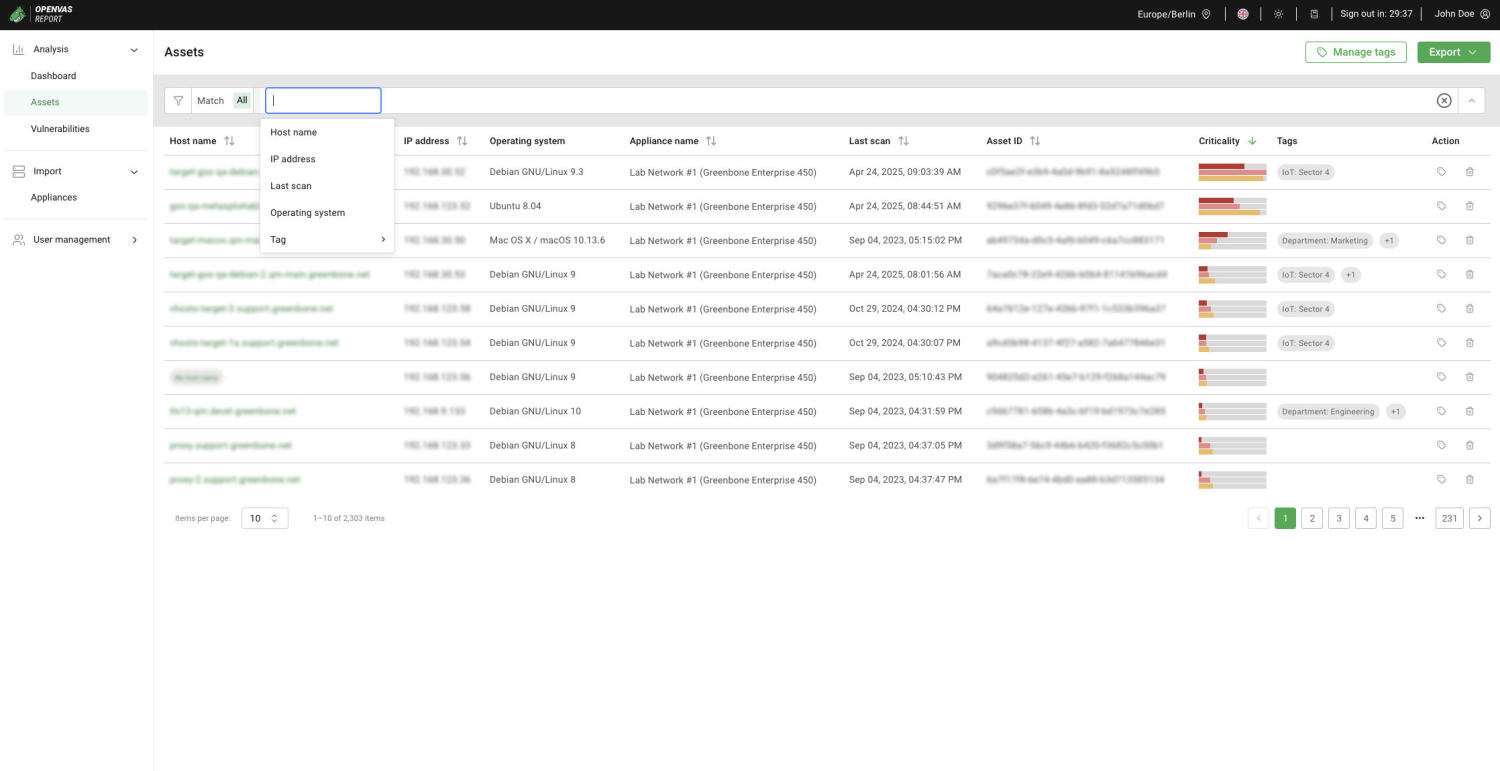Open the items per page selector
The image size is (1500, 771).
click(264, 518)
